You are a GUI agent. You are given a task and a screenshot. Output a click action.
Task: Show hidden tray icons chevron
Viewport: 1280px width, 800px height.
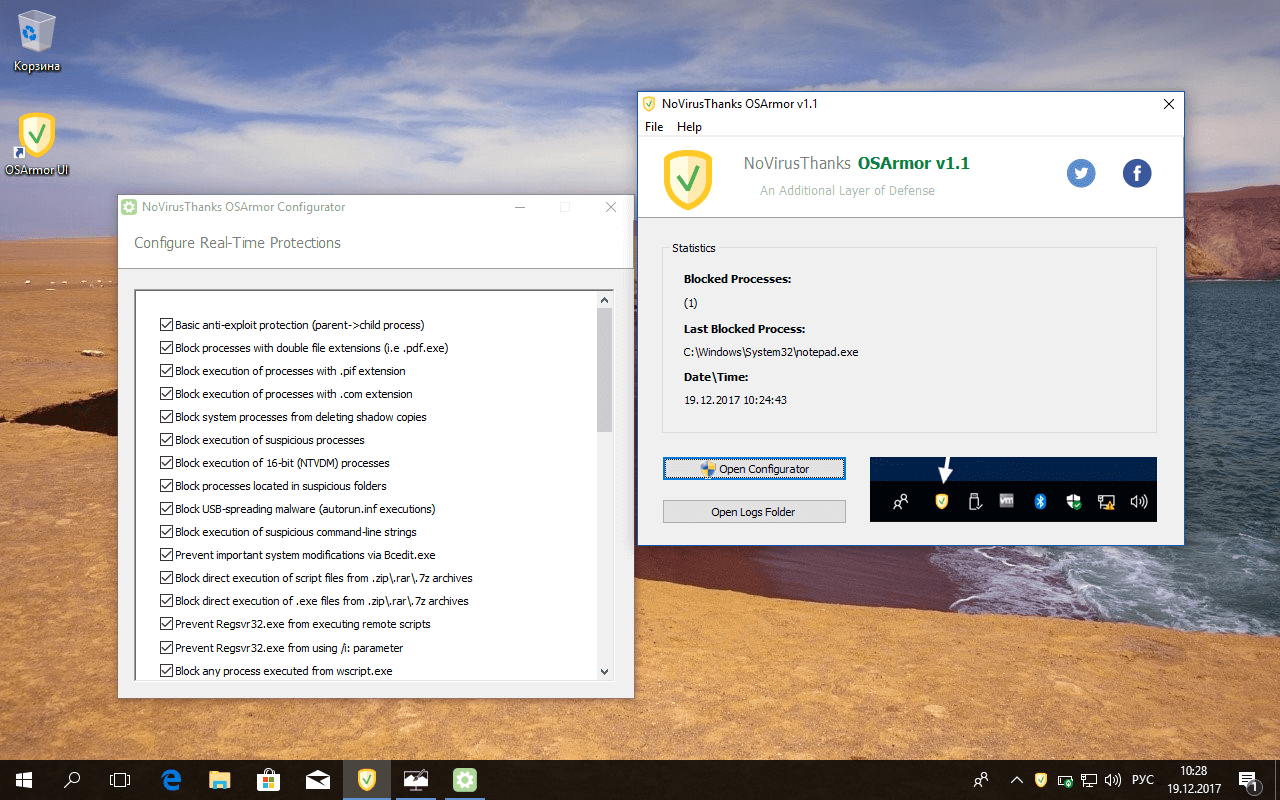(1017, 780)
